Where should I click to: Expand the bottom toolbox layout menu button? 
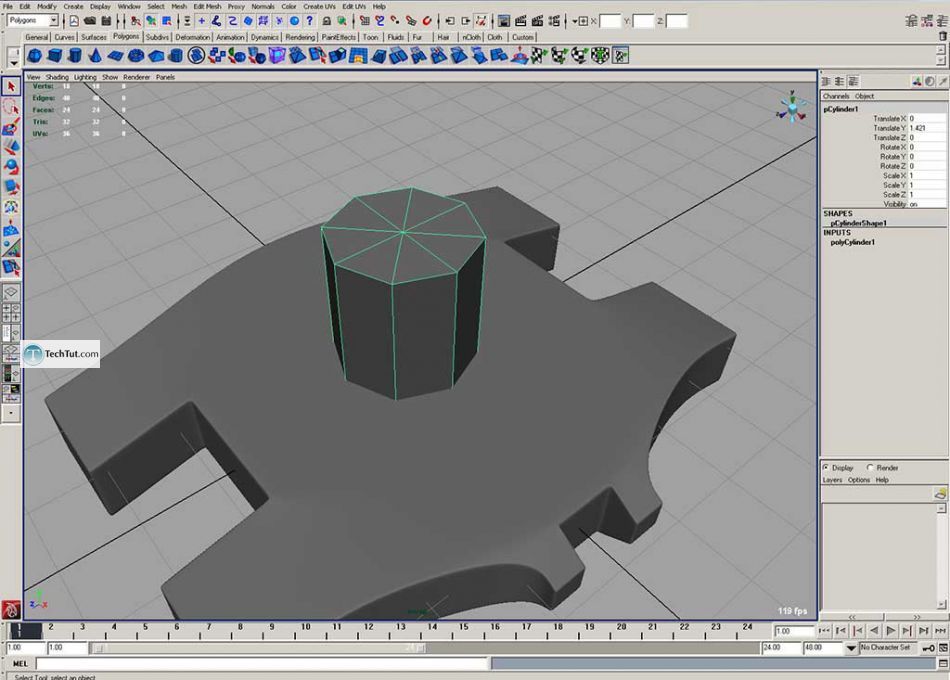(10, 413)
